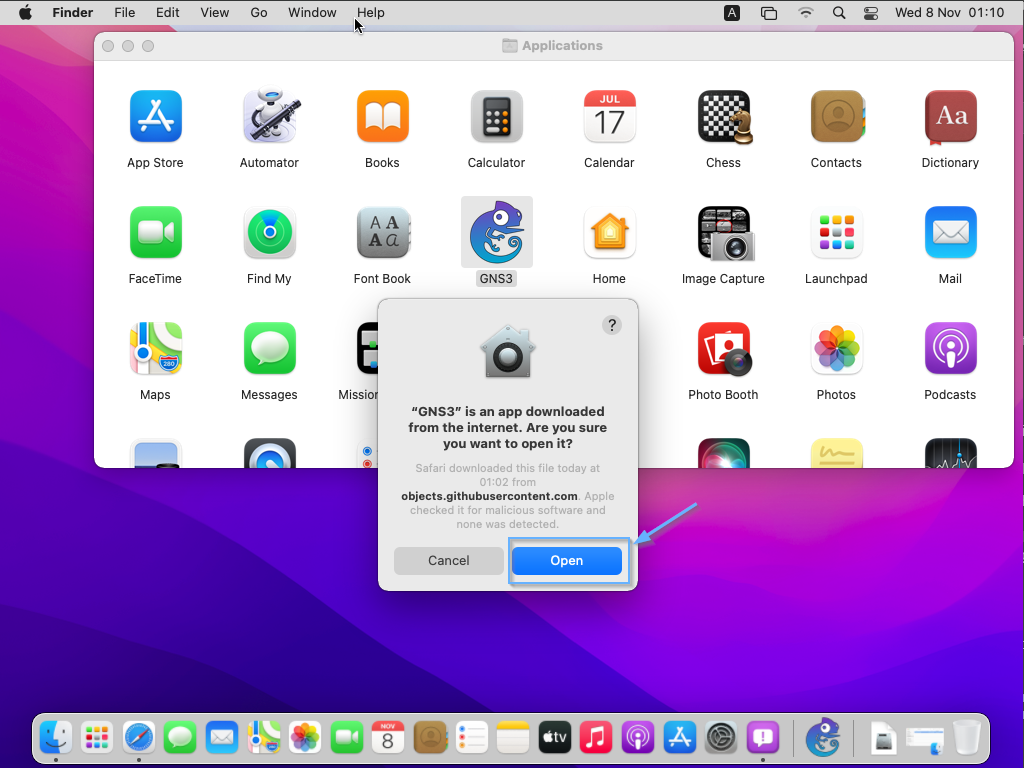Open the Go menu in menu bar
Image resolution: width=1024 pixels, height=768 pixels.
point(259,13)
